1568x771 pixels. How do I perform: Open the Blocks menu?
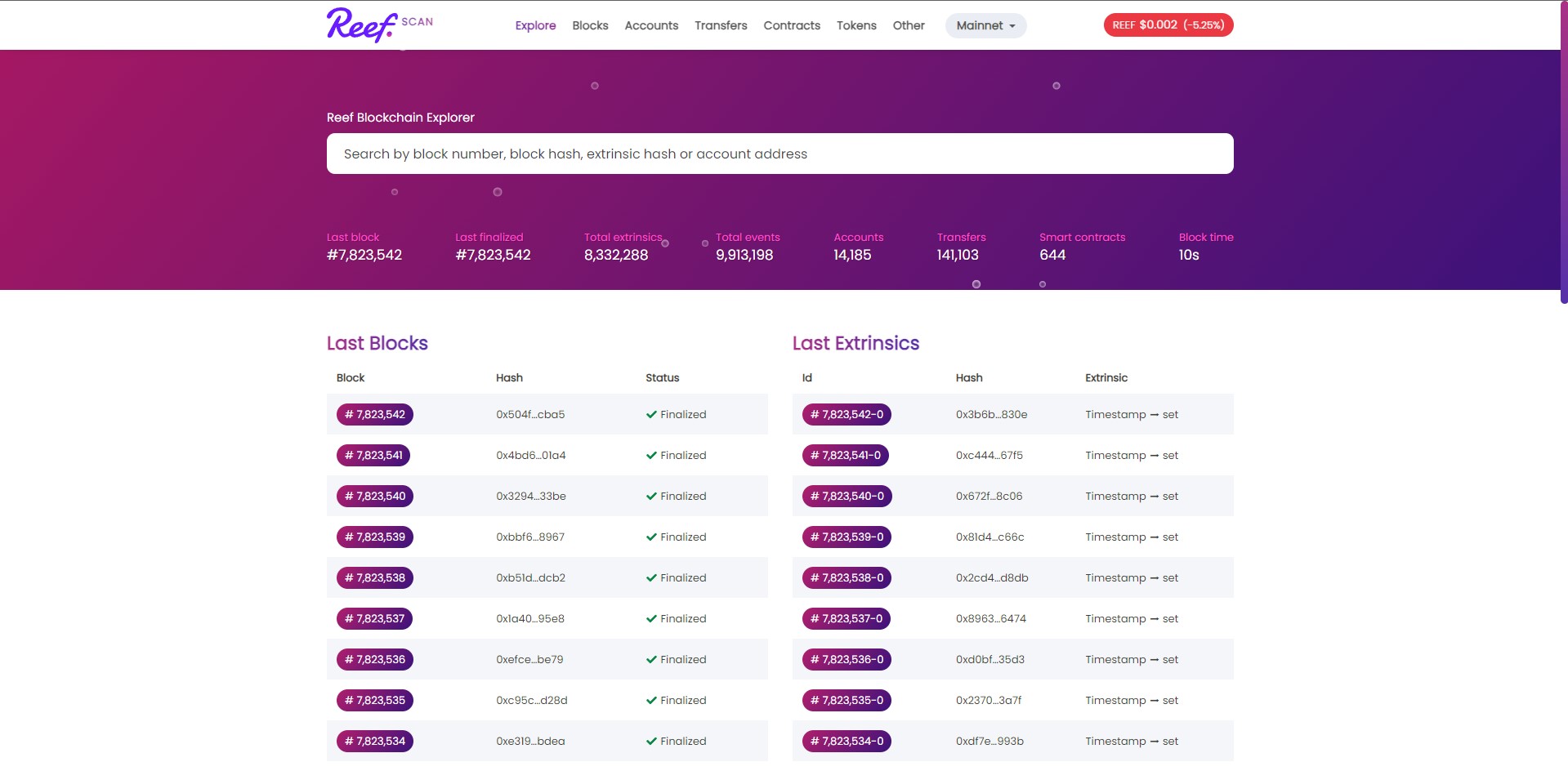(590, 25)
